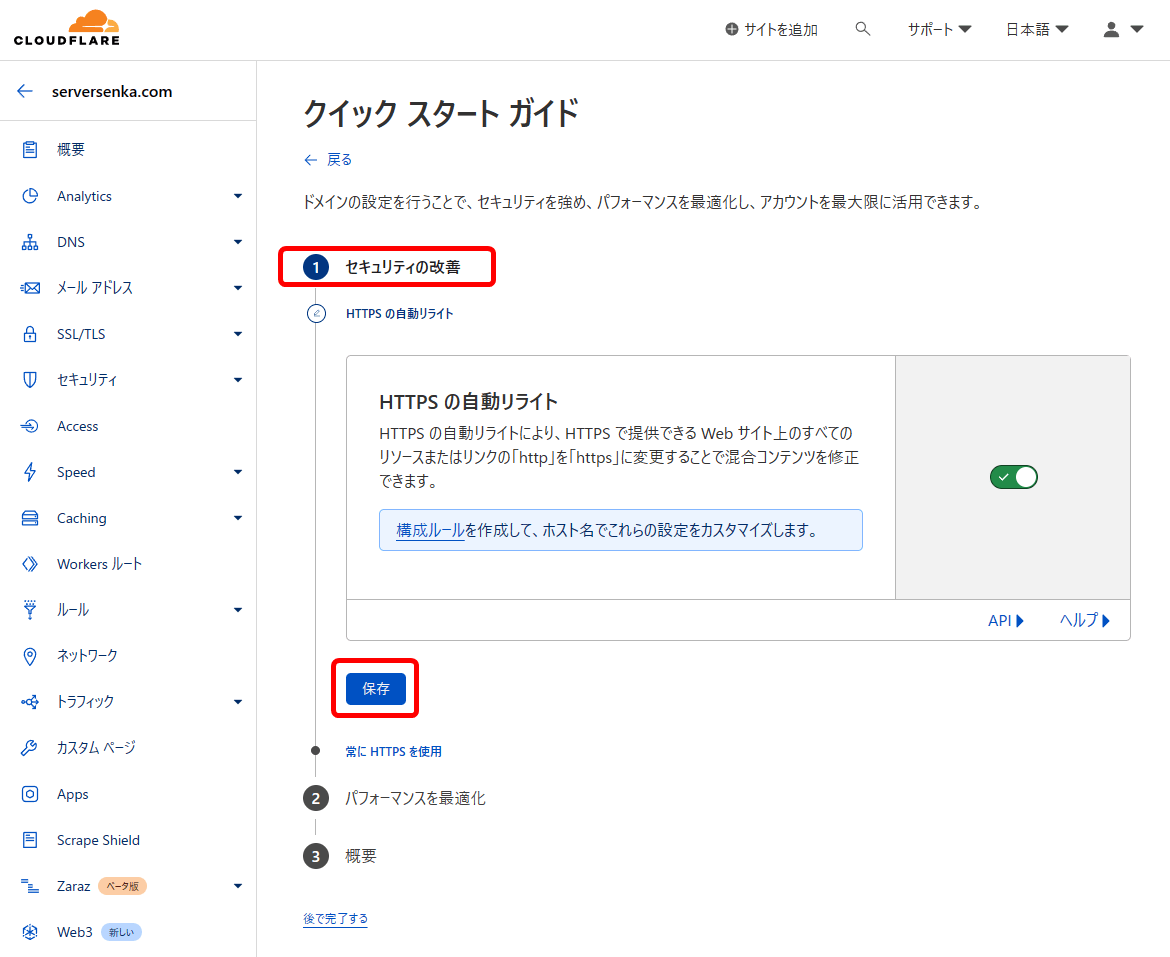Disable the HTTPS の自動リライト switch

(x=1013, y=477)
